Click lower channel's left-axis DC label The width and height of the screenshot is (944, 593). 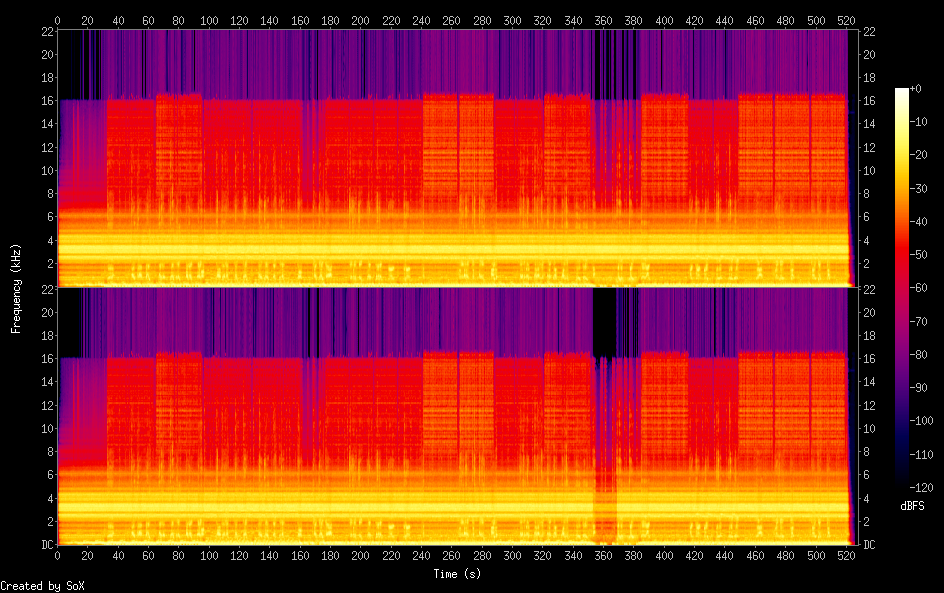[x=46, y=545]
